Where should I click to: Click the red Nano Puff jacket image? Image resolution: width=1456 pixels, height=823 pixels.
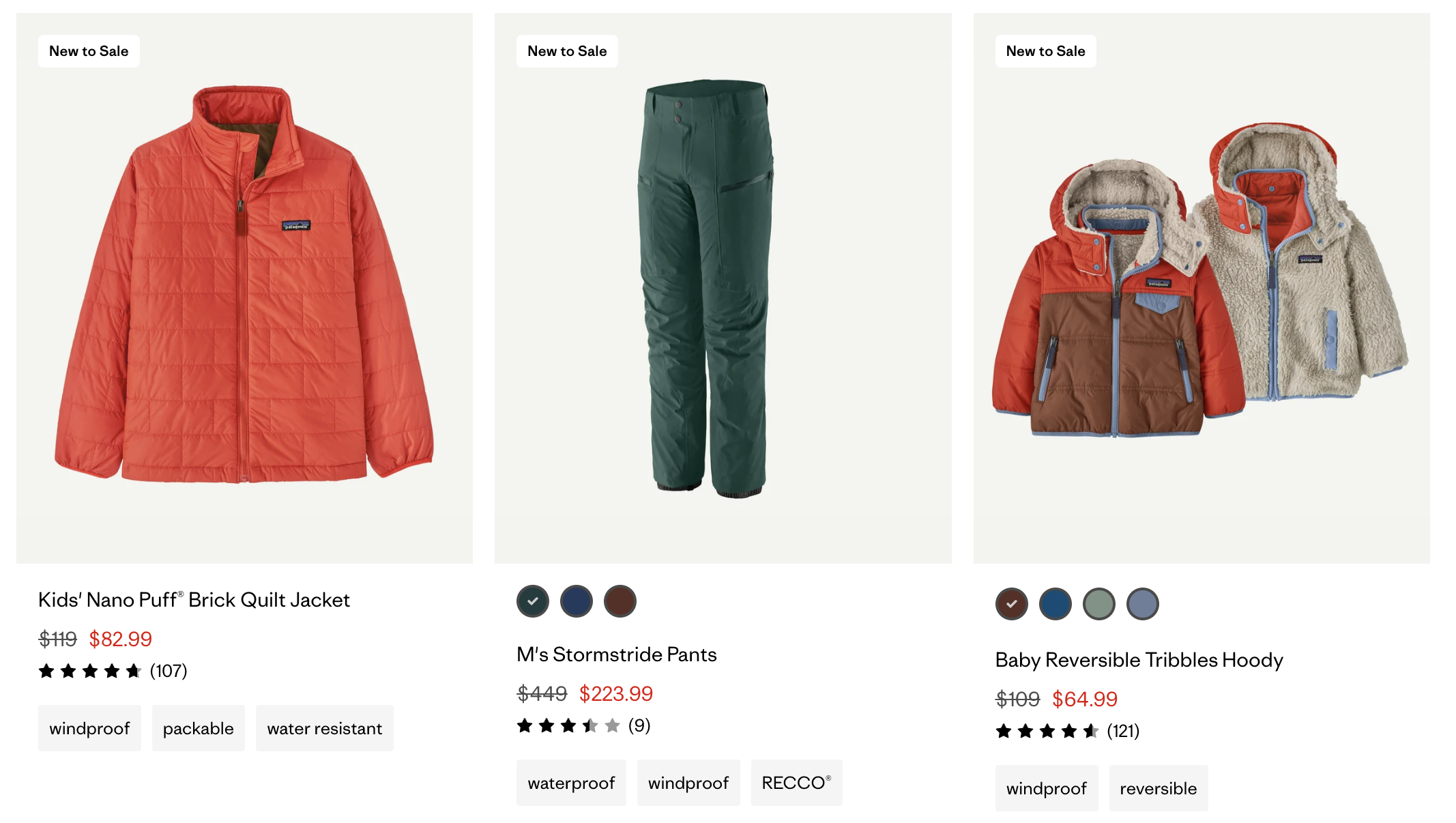click(244, 288)
